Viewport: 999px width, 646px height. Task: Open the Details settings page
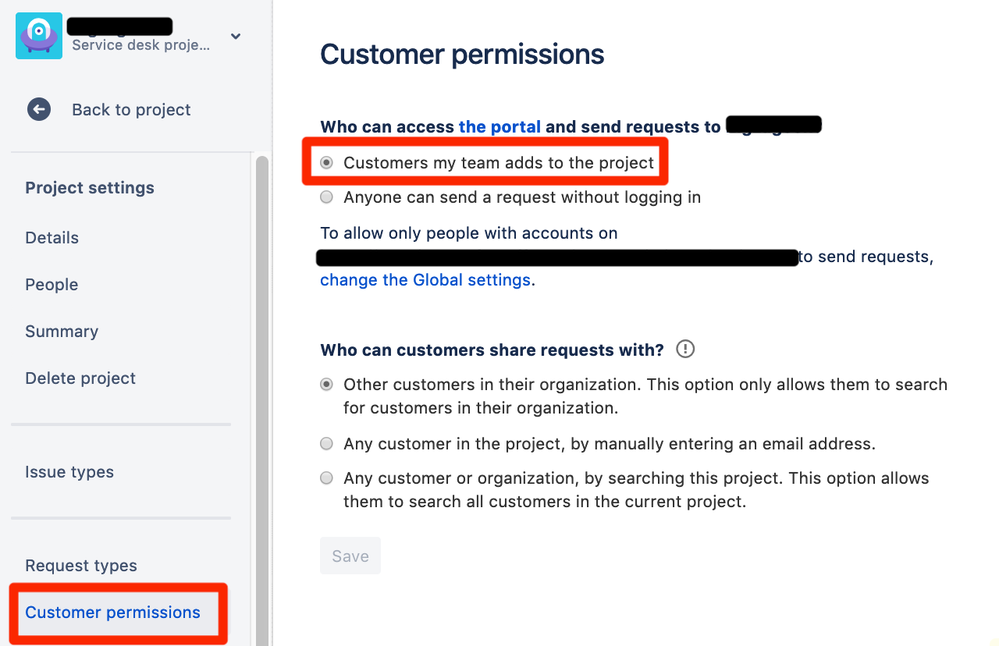click(51, 238)
